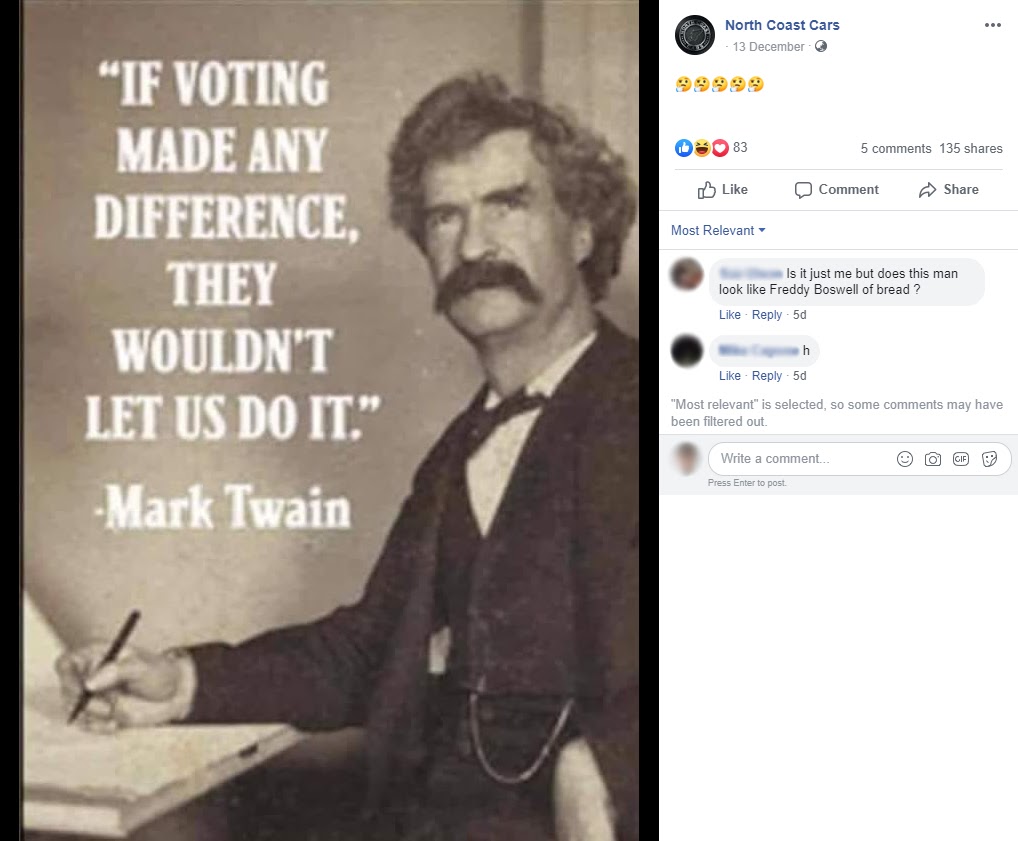
Task: Click the globe public privacy icon
Action: [821, 46]
